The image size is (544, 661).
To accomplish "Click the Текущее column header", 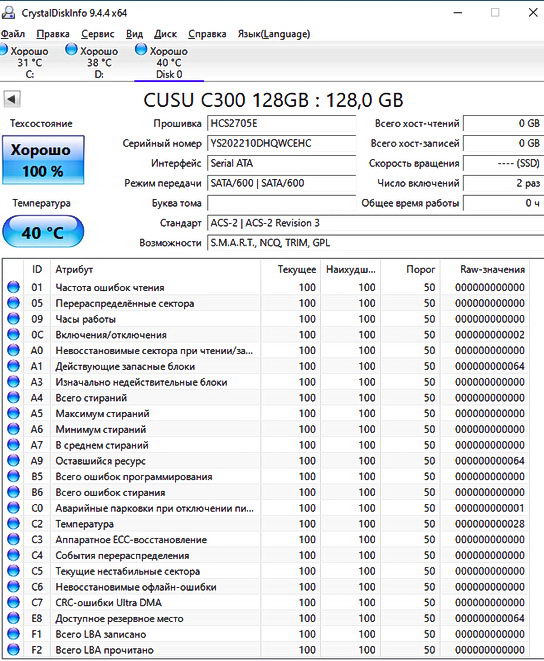I will (291, 269).
